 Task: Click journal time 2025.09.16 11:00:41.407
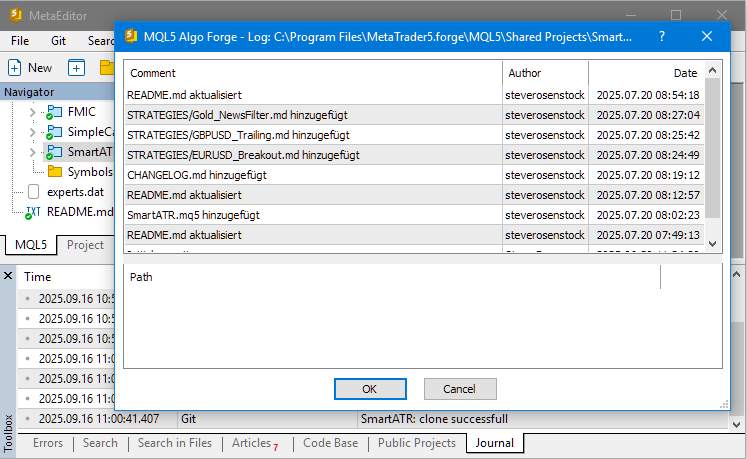(x=99, y=419)
